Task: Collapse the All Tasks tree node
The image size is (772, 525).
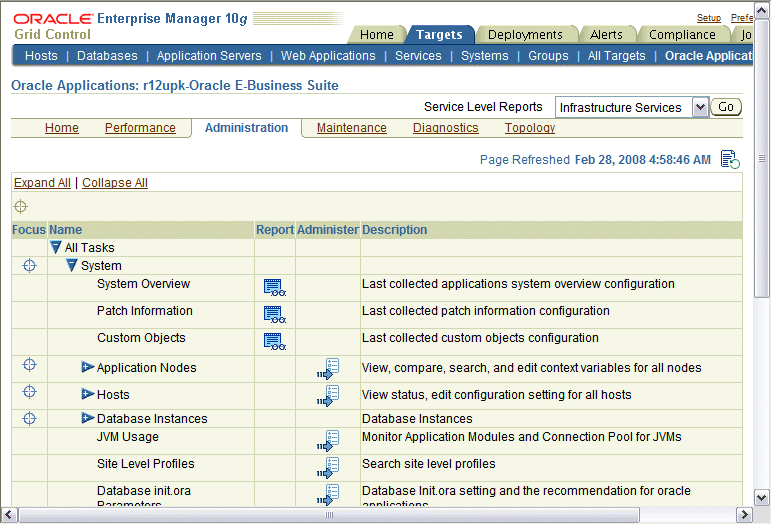Action: click(56, 247)
